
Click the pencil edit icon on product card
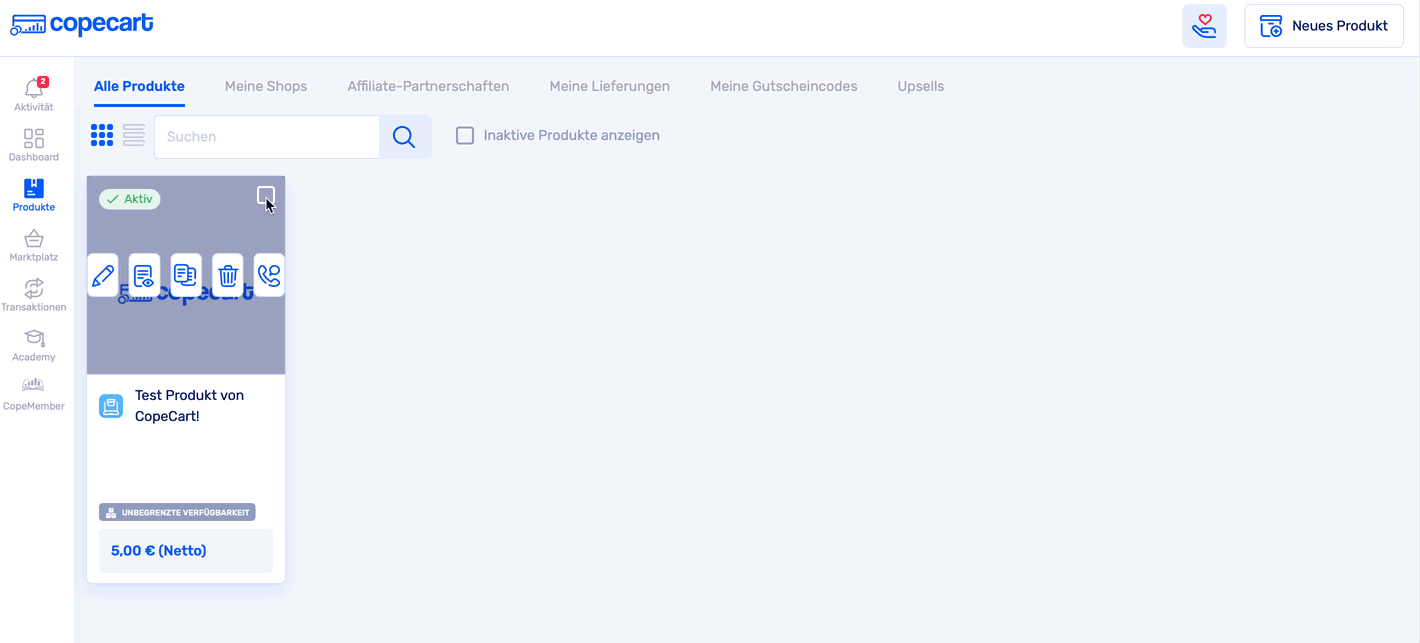click(x=103, y=275)
